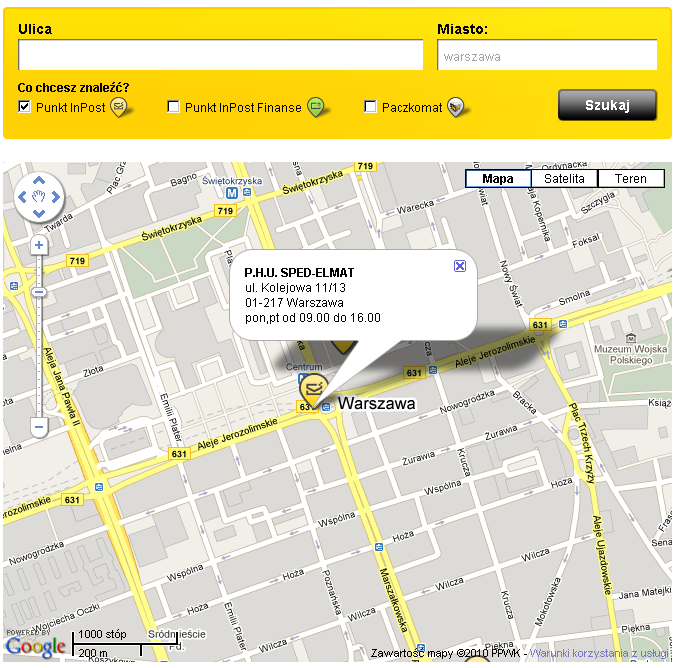The image size is (679, 668).
Task: Click the hand icon in pan control
Action: click(39, 195)
